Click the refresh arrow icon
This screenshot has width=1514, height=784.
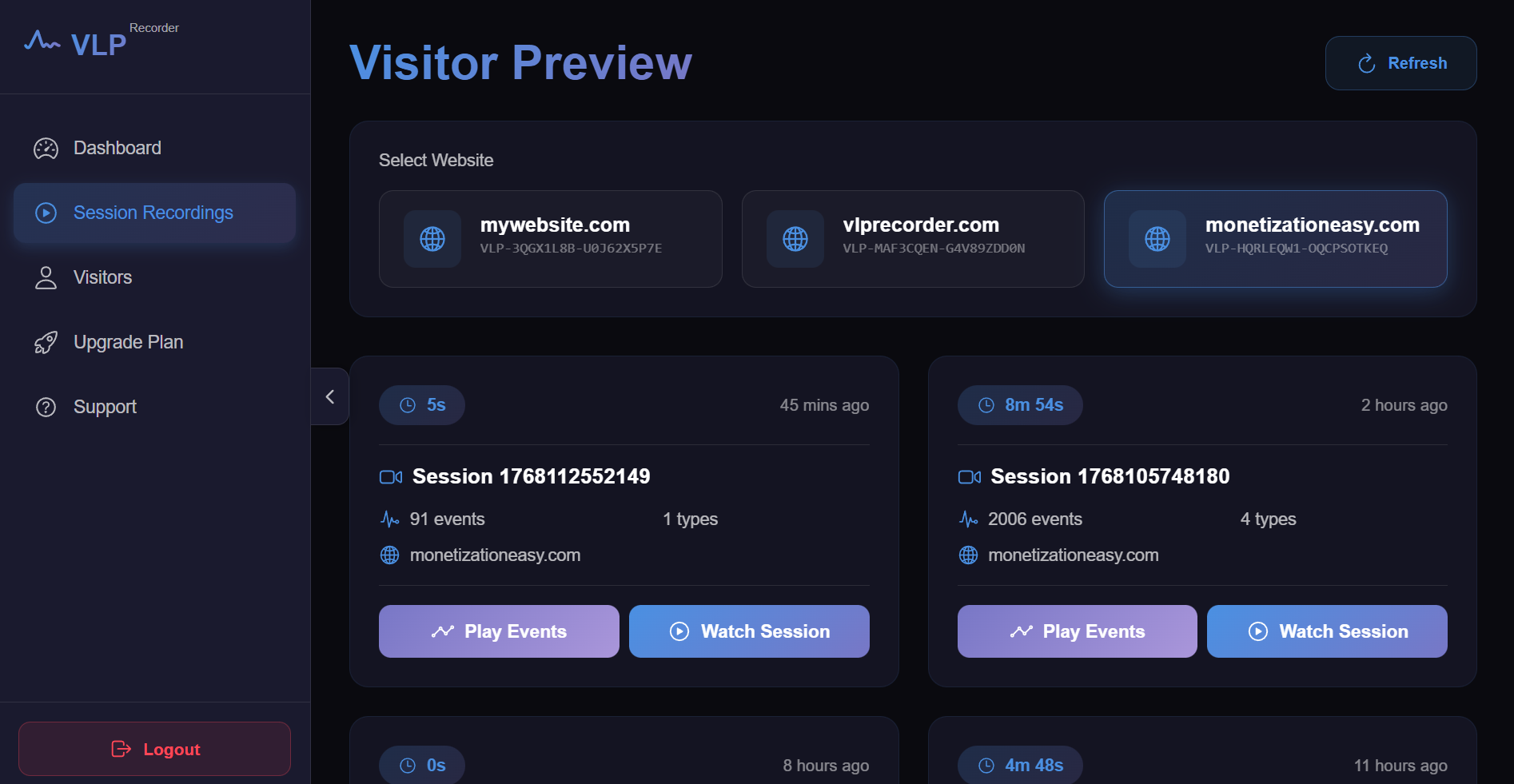tap(1367, 63)
